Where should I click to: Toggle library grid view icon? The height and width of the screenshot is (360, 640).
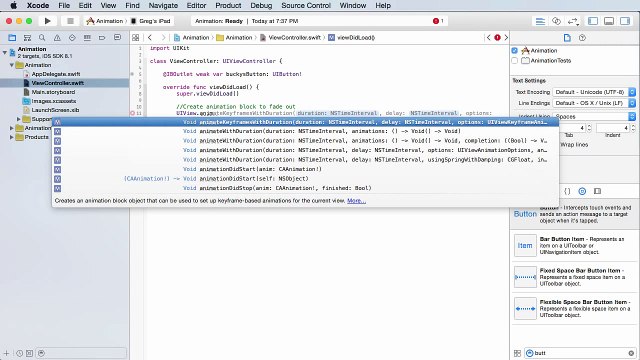pos(517,353)
